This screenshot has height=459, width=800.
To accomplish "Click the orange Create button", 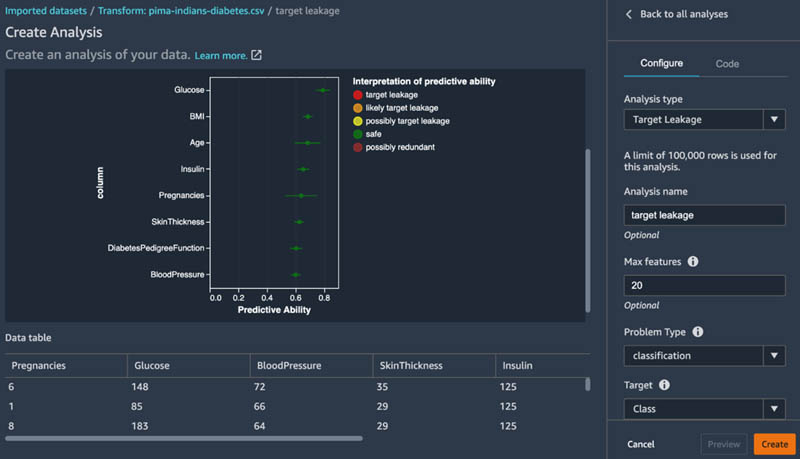I will click(x=774, y=444).
